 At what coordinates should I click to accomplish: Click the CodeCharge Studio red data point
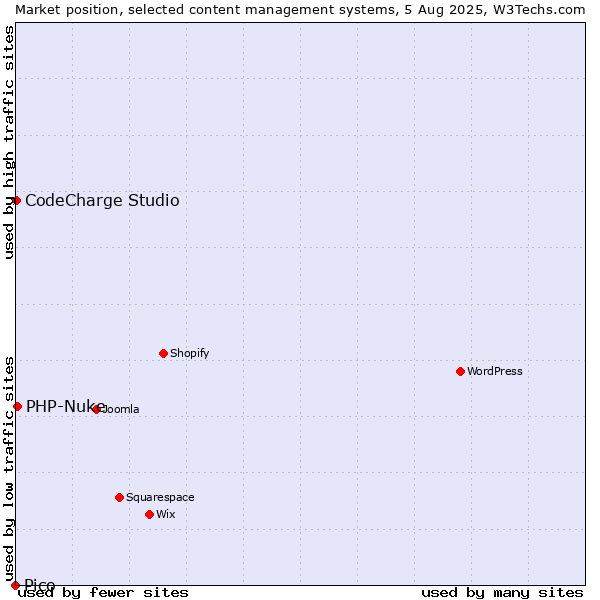(x=16, y=201)
